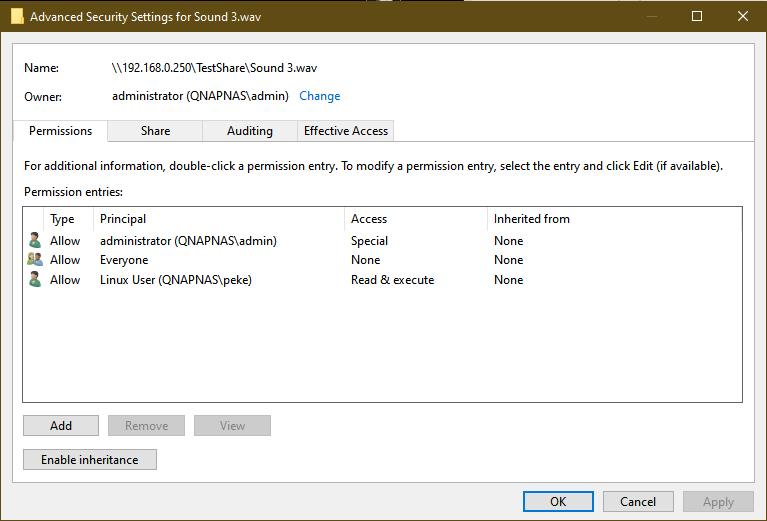Click the administrator user icon in permission entries

tap(35, 241)
